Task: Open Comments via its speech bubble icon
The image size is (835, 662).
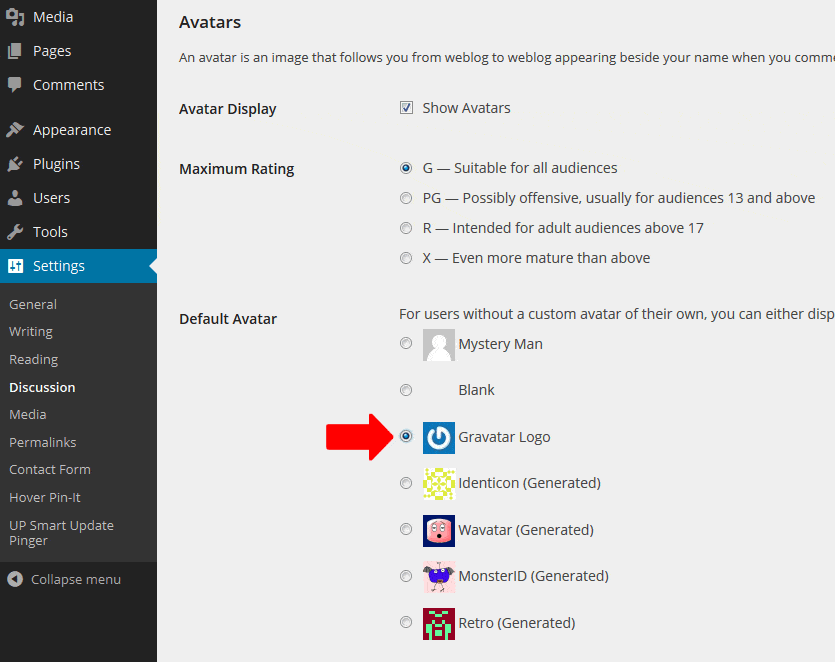Action: click(x=15, y=85)
